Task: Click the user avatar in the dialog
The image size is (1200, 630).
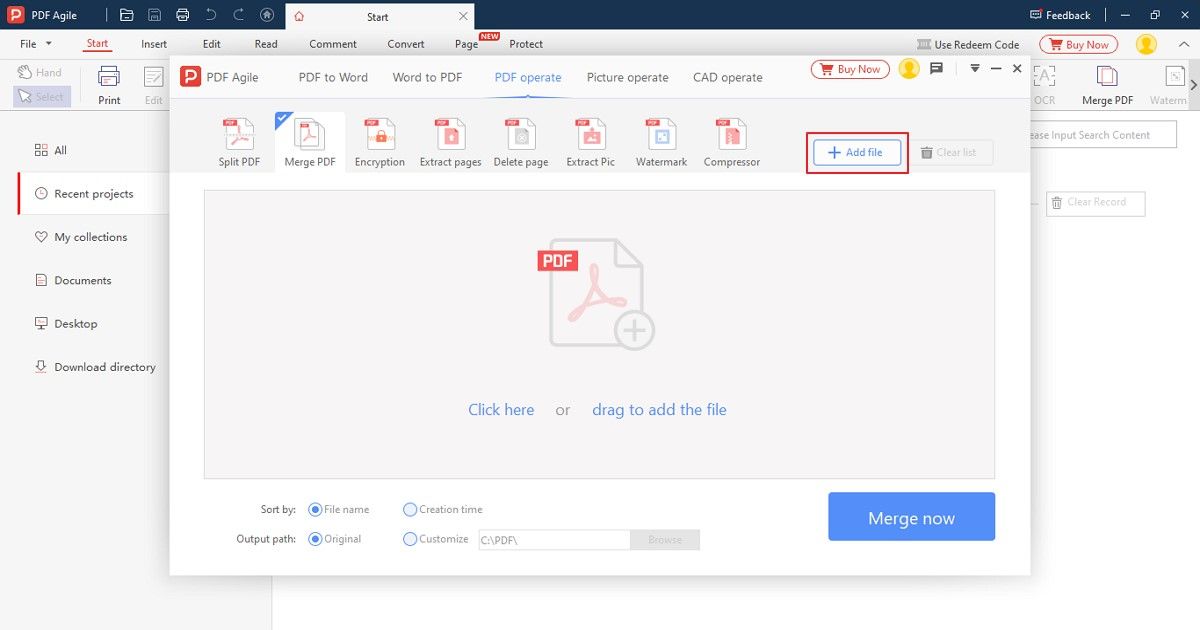Action: pos(909,69)
